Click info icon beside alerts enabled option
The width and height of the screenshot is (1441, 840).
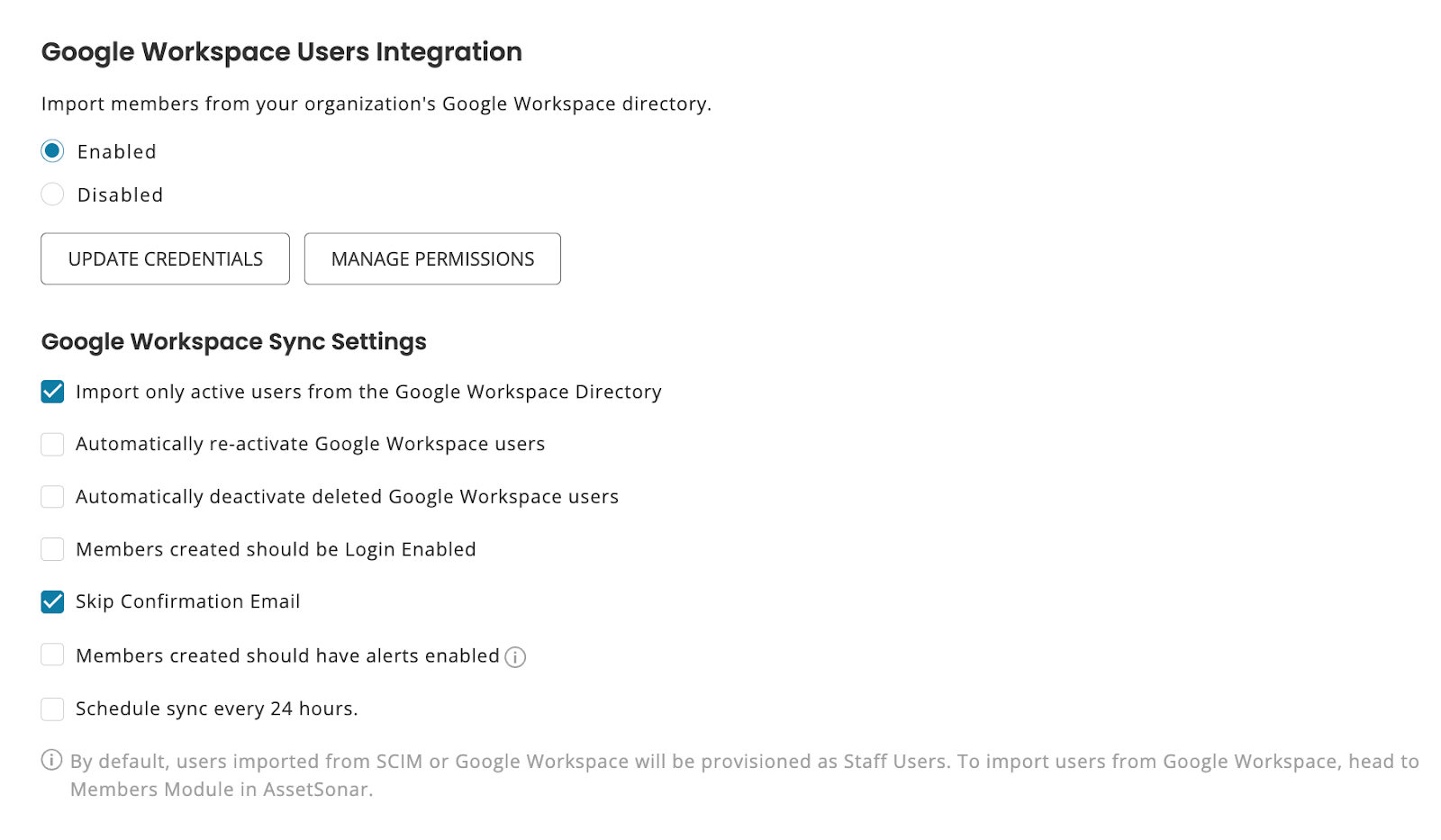click(x=515, y=657)
